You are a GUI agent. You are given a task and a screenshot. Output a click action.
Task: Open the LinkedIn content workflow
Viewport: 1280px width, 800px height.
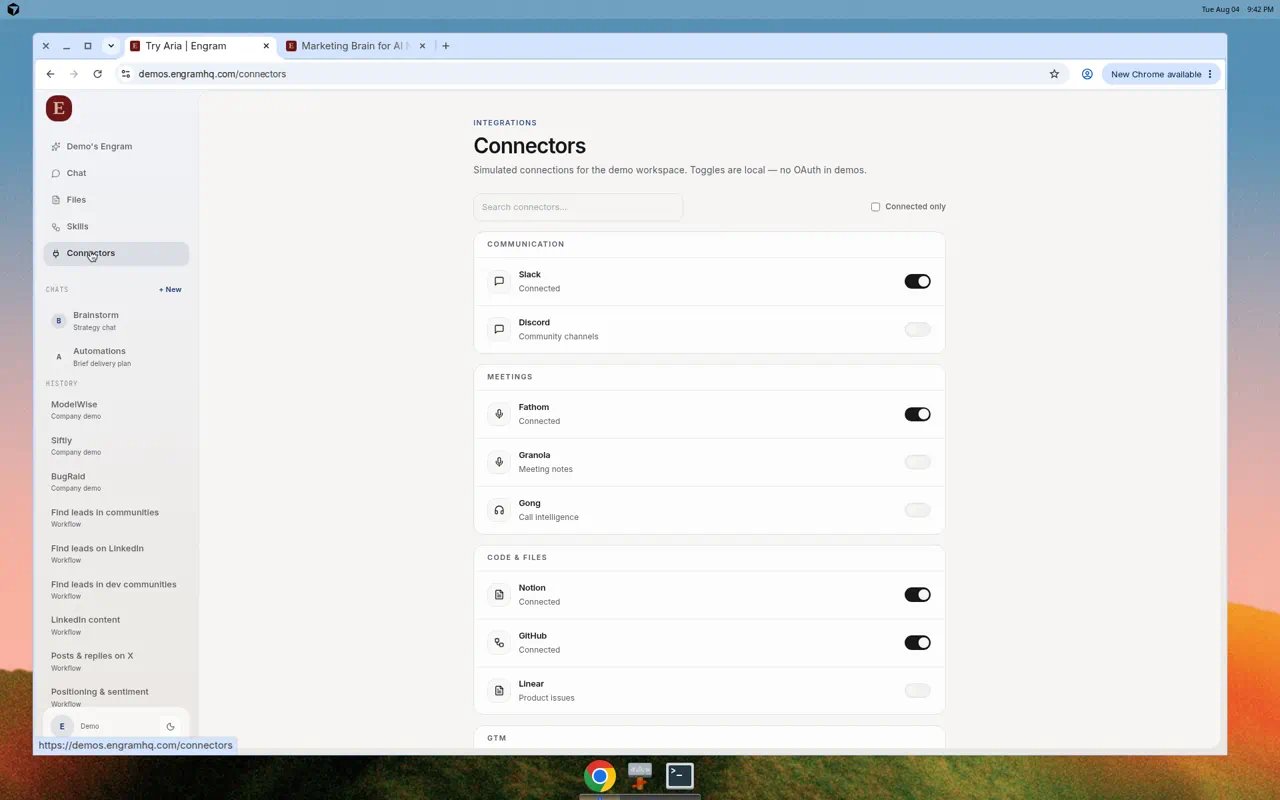pyautogui.click(x=116, y=626)
